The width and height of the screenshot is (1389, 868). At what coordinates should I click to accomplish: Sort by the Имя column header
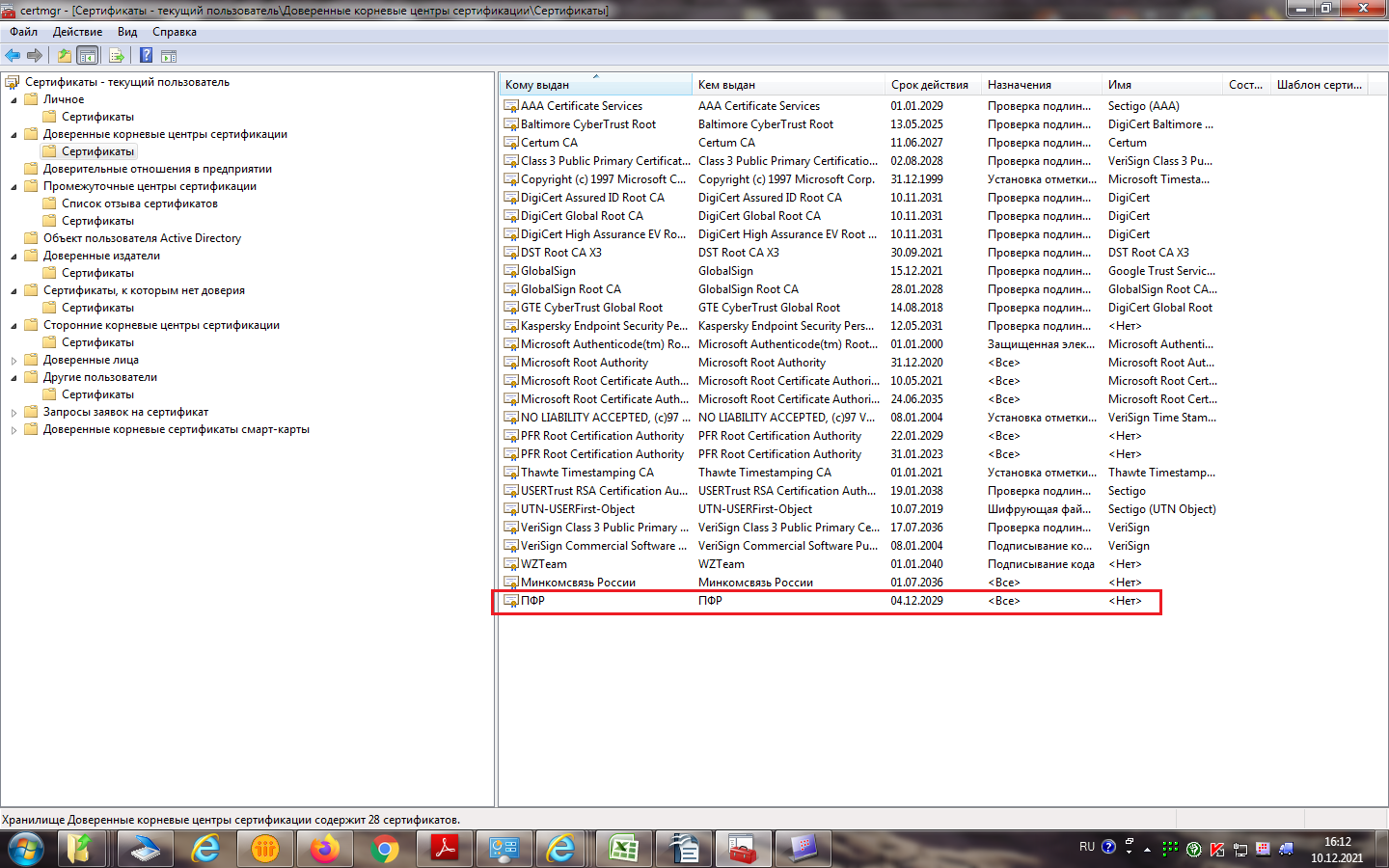(1162, 85)
